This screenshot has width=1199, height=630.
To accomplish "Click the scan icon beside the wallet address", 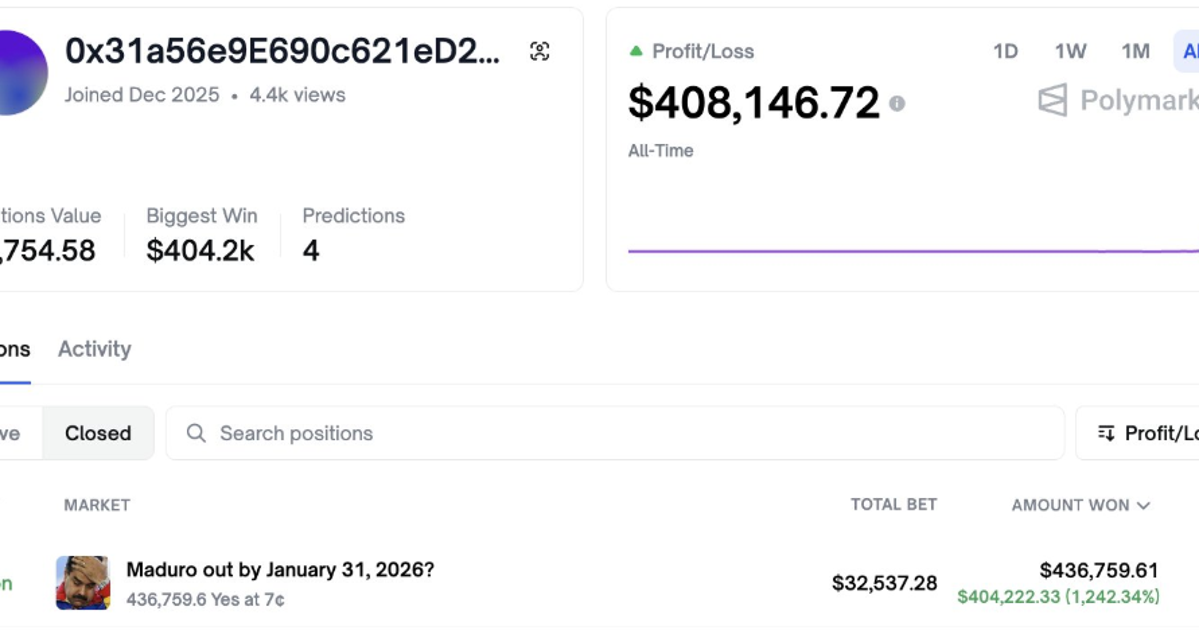I will pos(540,52).
